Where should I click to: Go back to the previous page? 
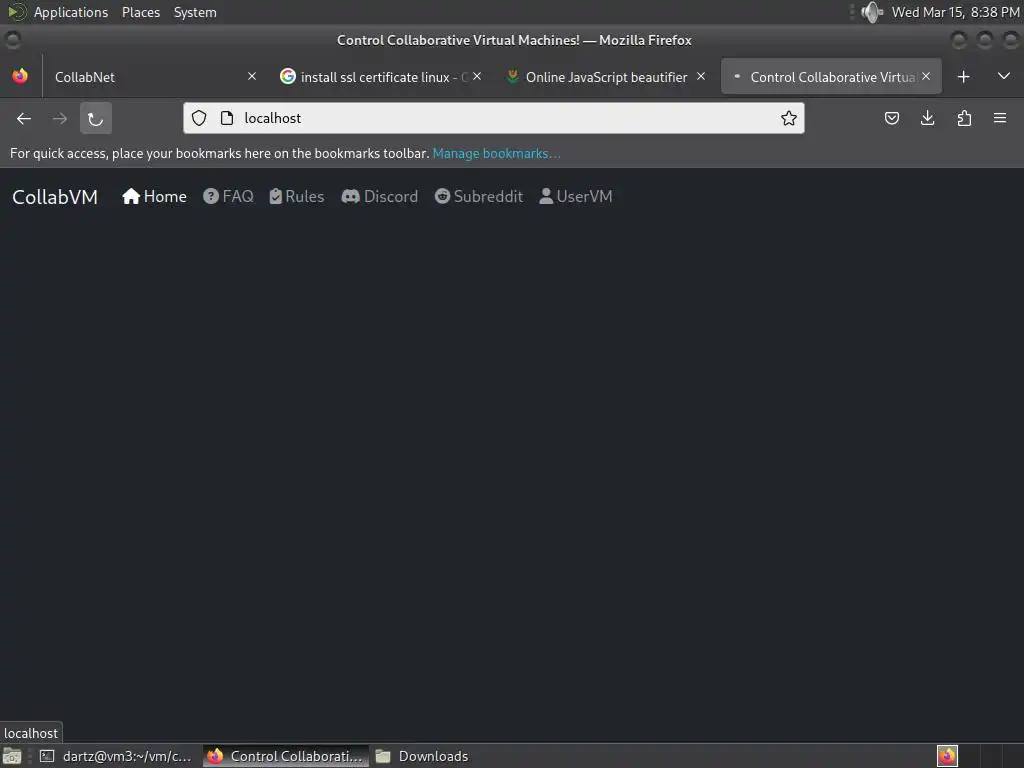click(x=24, y=118)
